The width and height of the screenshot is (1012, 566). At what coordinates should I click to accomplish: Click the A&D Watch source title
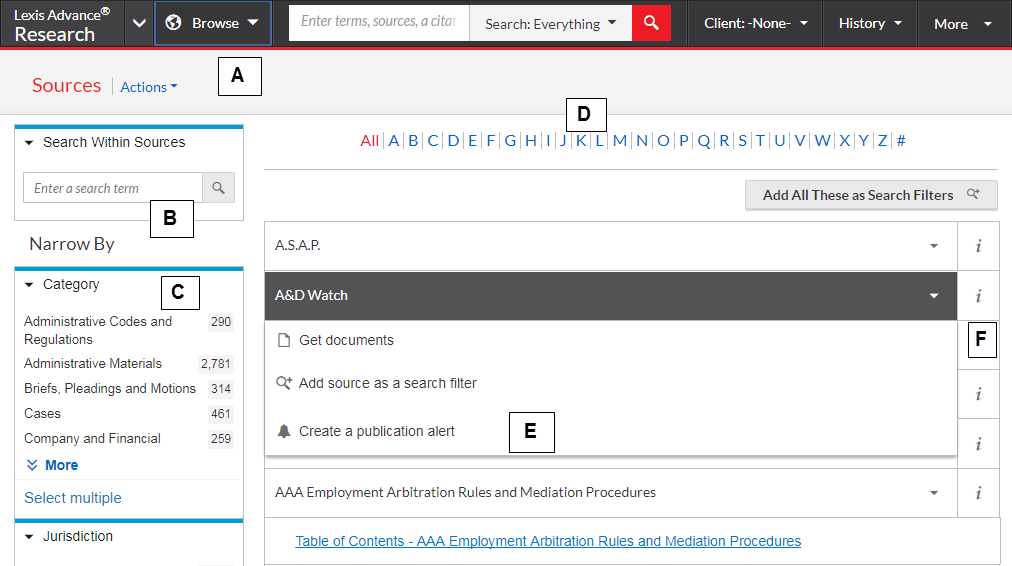pyautogui.click(x=311, y=296)
